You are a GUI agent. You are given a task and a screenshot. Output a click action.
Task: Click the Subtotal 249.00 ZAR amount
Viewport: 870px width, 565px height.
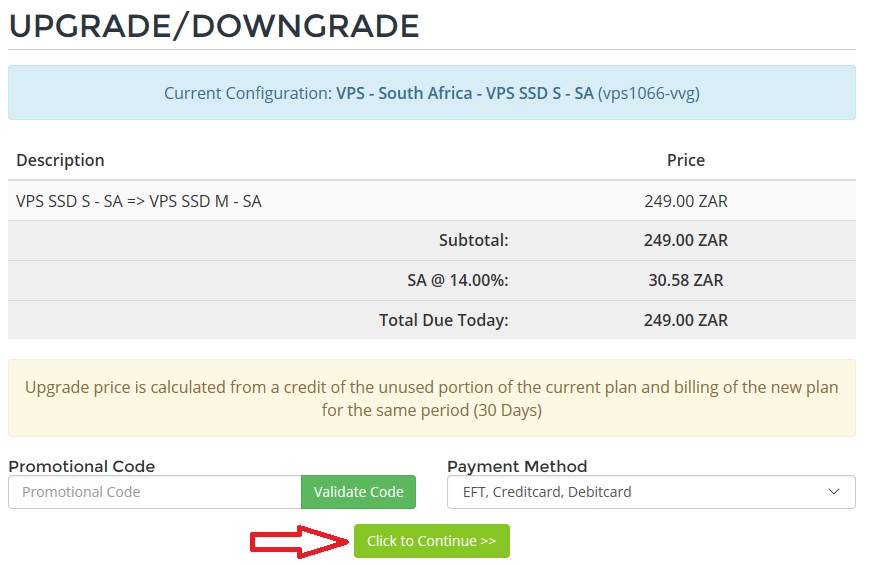point(686,240)
